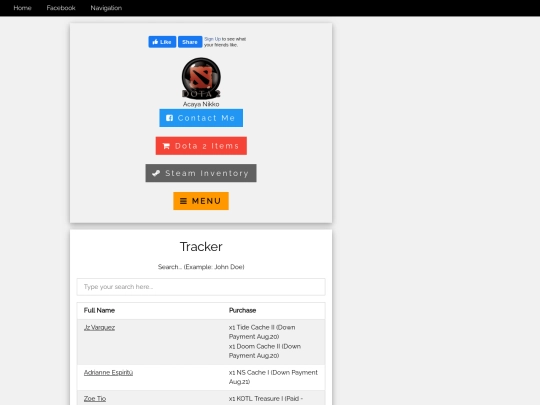This screenshot has width=540, height=405.
Task: Click the Facebook icon on Contact Me
Action: 169,118
